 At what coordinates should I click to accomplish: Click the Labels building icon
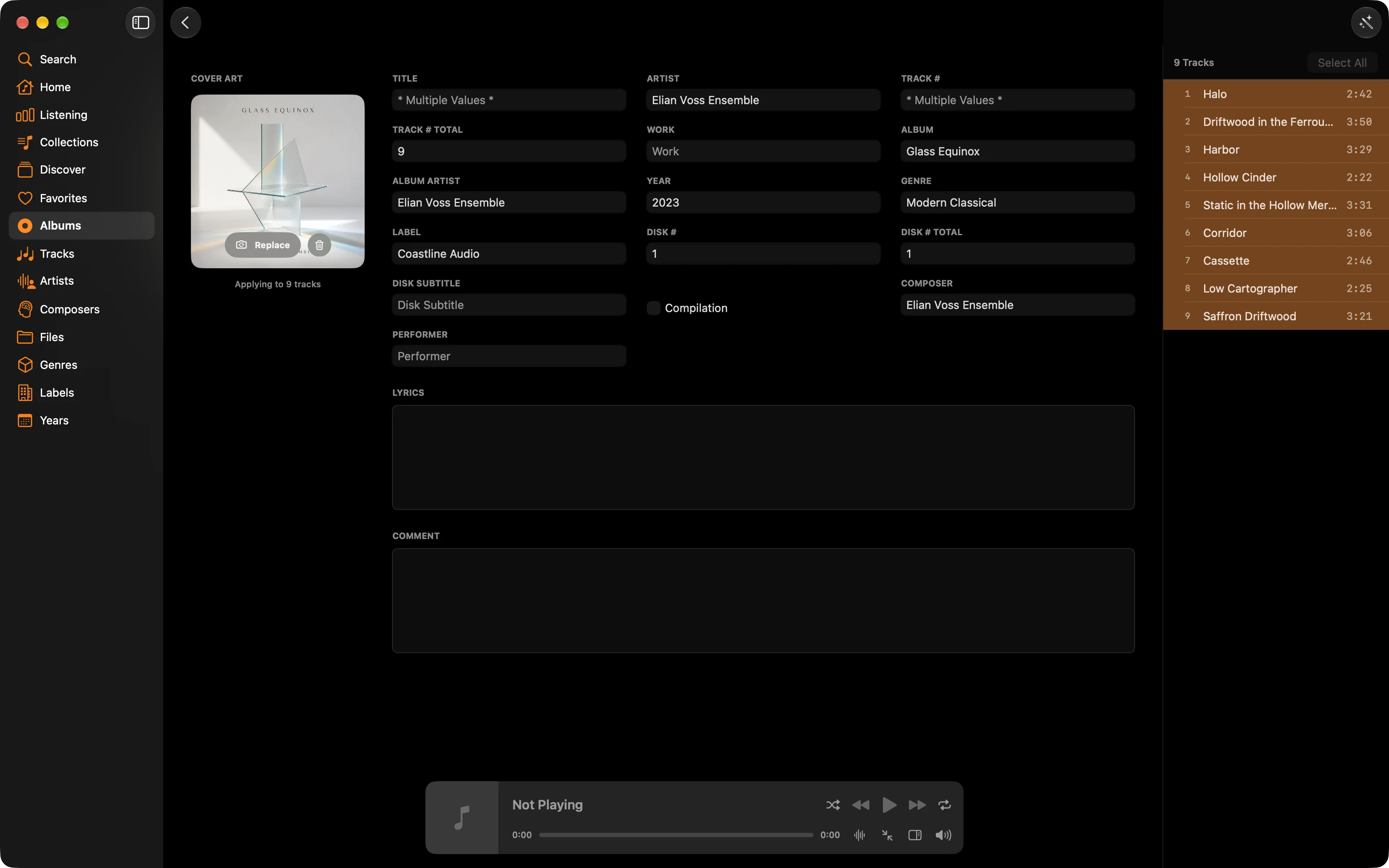tap(25, 393)
